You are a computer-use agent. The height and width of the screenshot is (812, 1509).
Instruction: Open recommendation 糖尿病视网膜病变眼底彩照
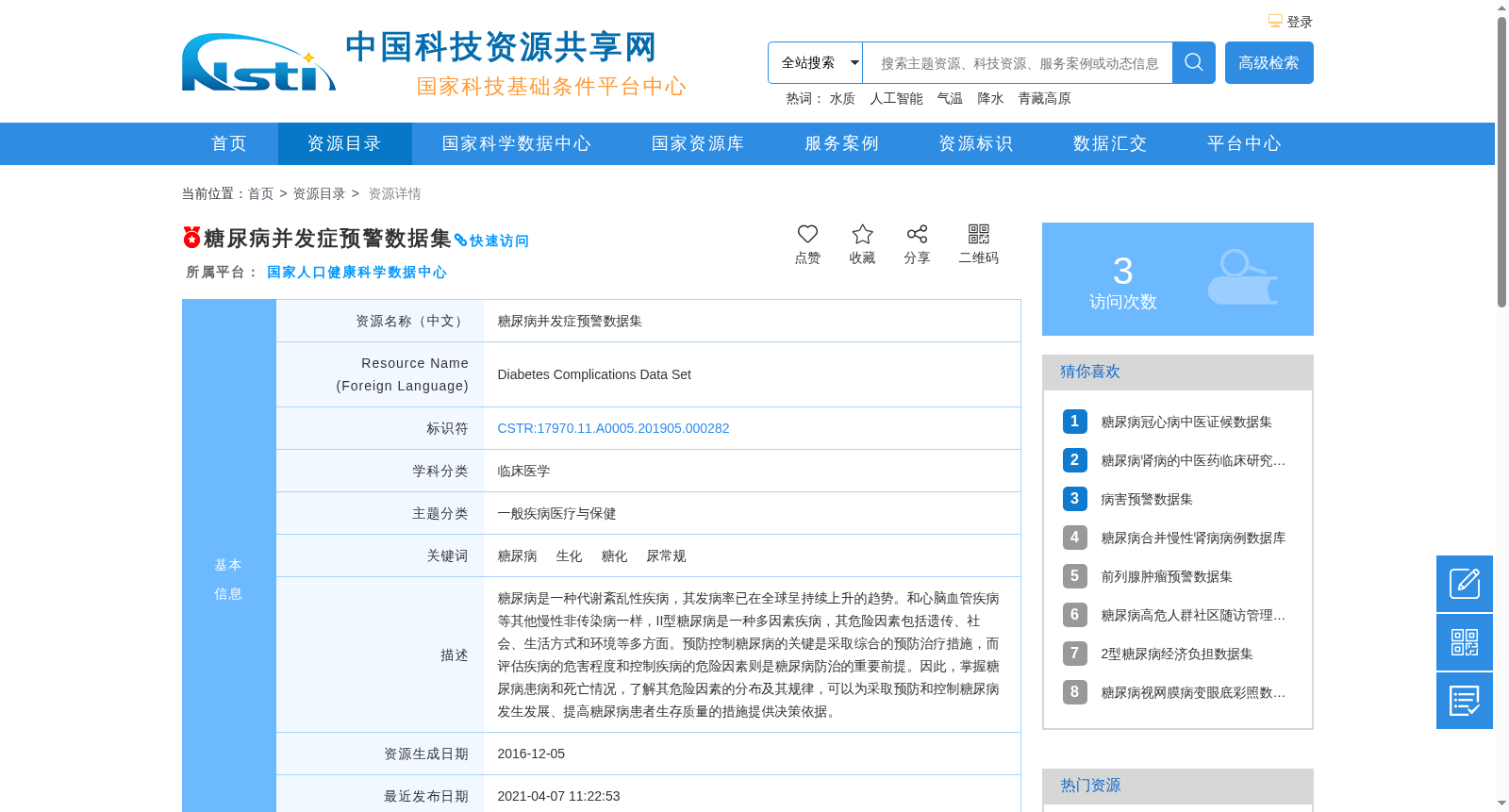(1193, 692)
